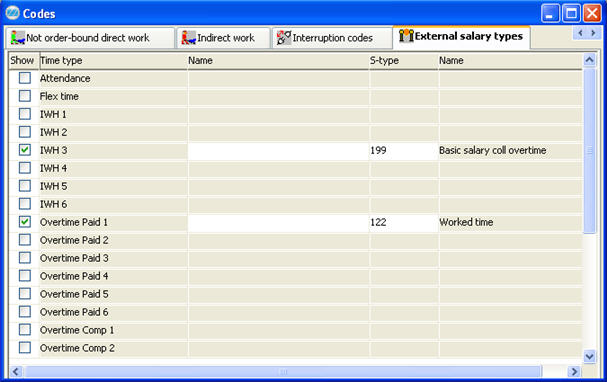This screenshot has width=607, height=382.
Task: Open the Interruption codes tab
Action: click(332, 38)
